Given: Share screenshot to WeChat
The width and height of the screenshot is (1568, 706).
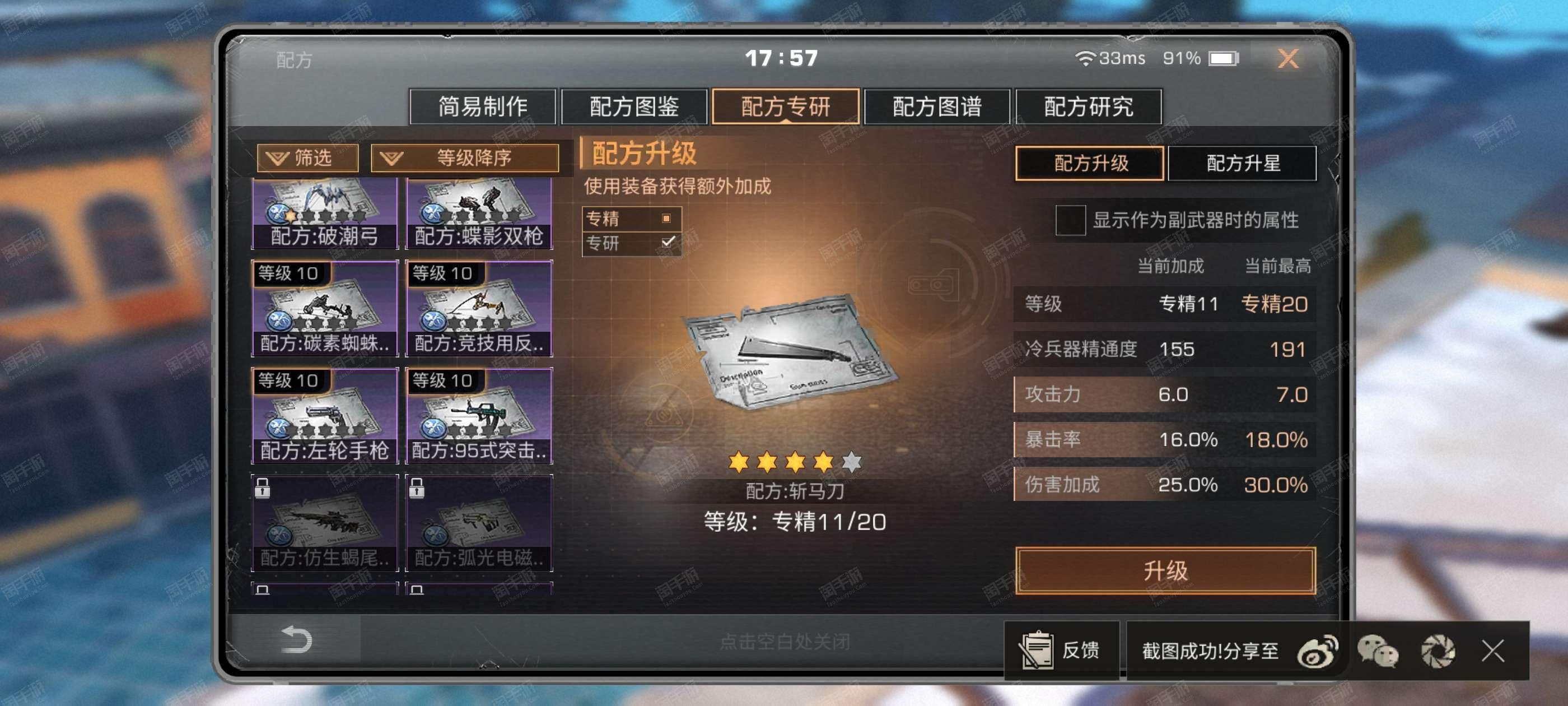Looking at the screenshot, I should tap(1378, 651).
